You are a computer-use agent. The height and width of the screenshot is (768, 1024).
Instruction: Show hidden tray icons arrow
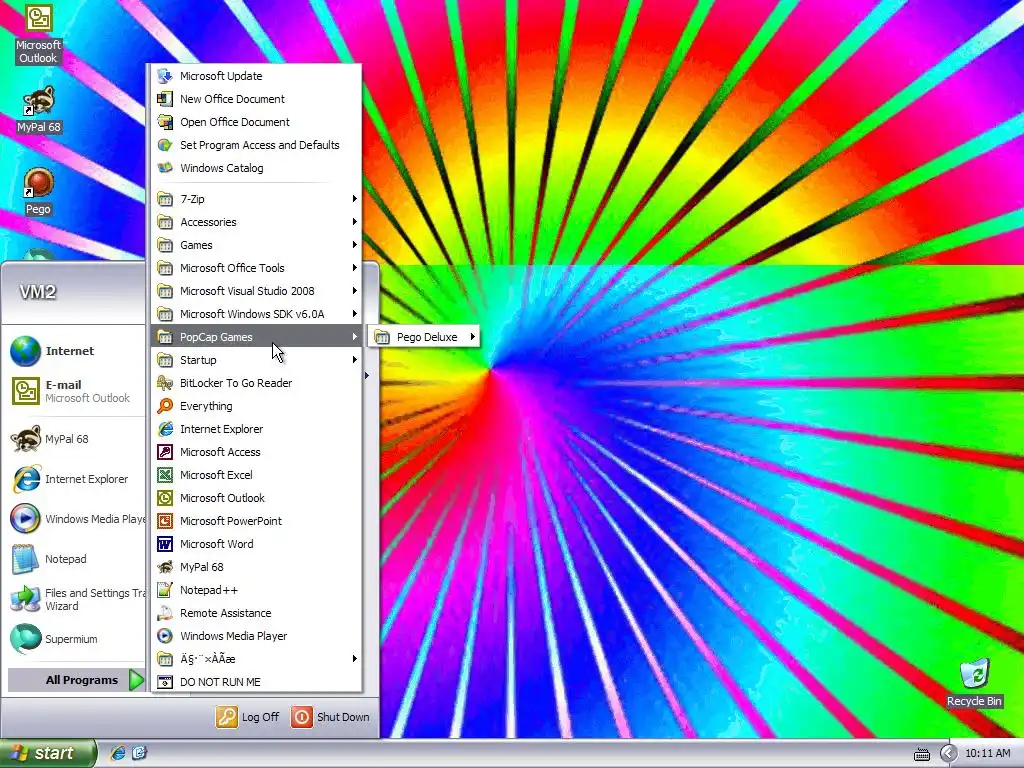(948, 754)
